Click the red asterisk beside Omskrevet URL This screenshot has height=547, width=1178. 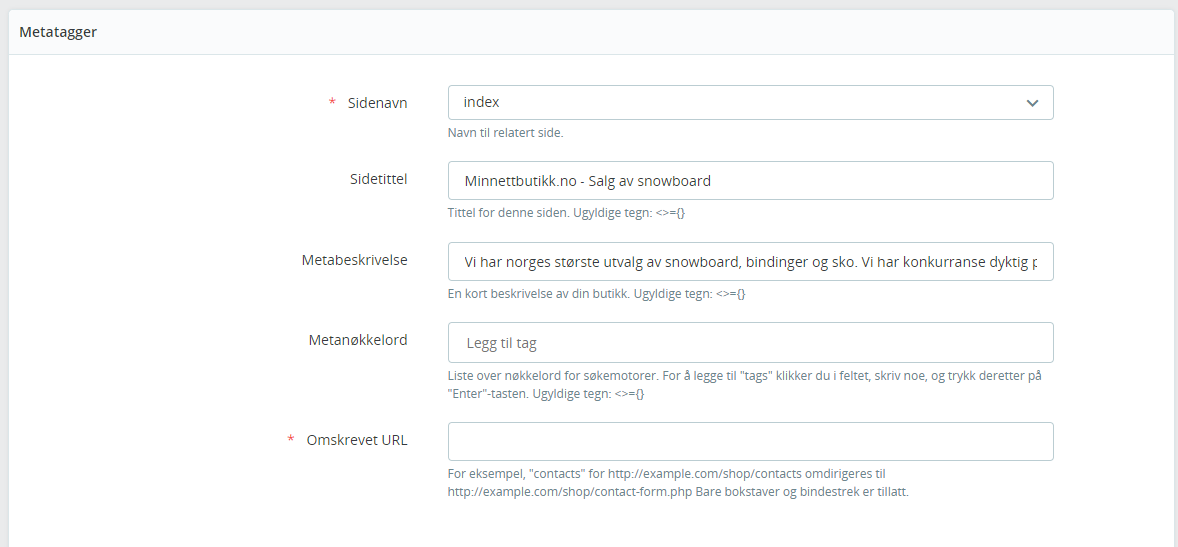point(291,440)
